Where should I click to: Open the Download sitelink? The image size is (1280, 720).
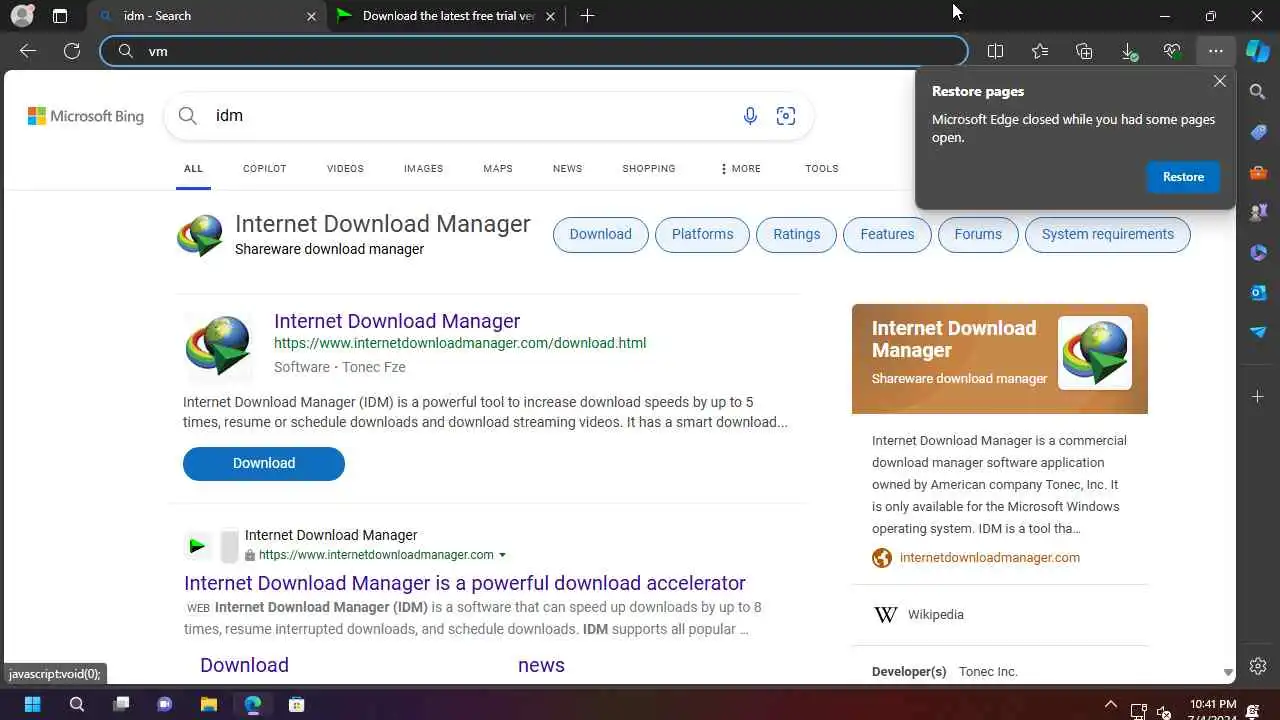pyautogui.click(x=244, y=665)
